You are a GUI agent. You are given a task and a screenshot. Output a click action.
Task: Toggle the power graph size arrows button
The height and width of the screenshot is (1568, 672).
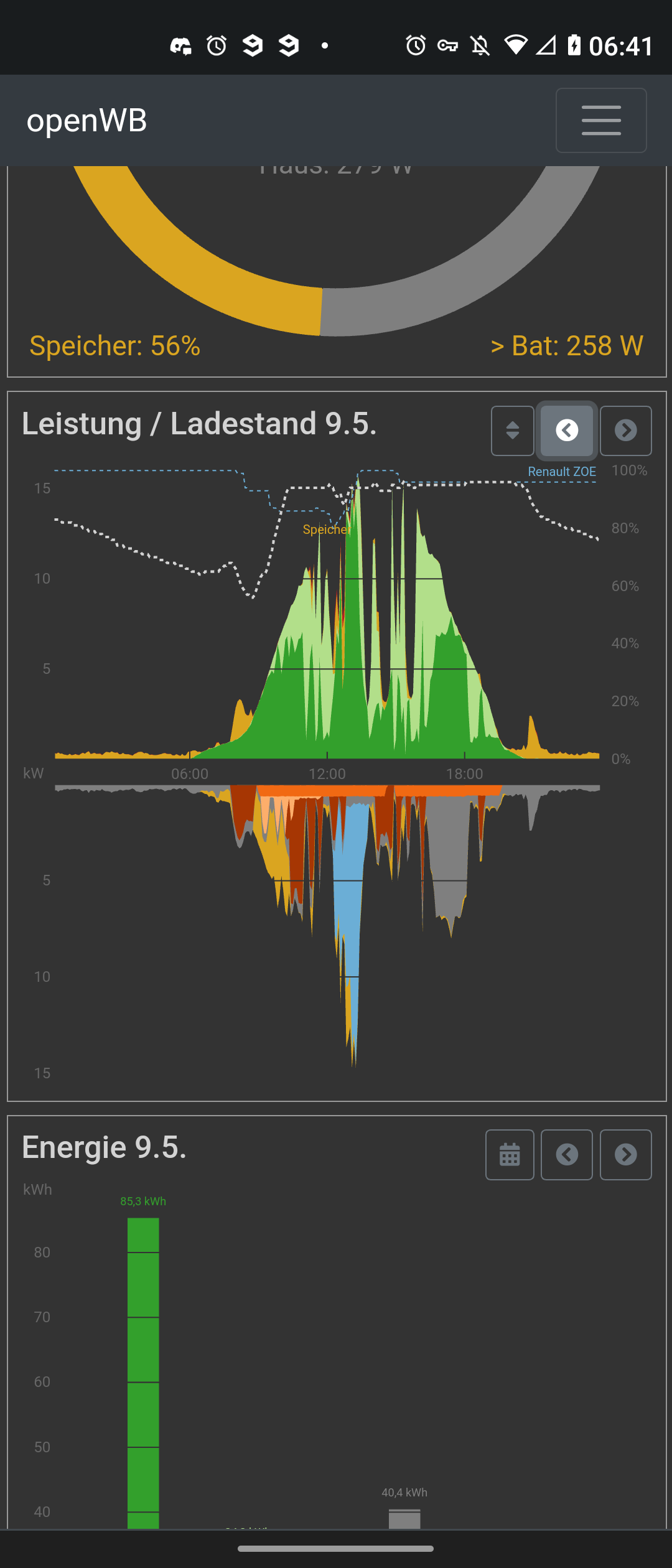[513, 431]
